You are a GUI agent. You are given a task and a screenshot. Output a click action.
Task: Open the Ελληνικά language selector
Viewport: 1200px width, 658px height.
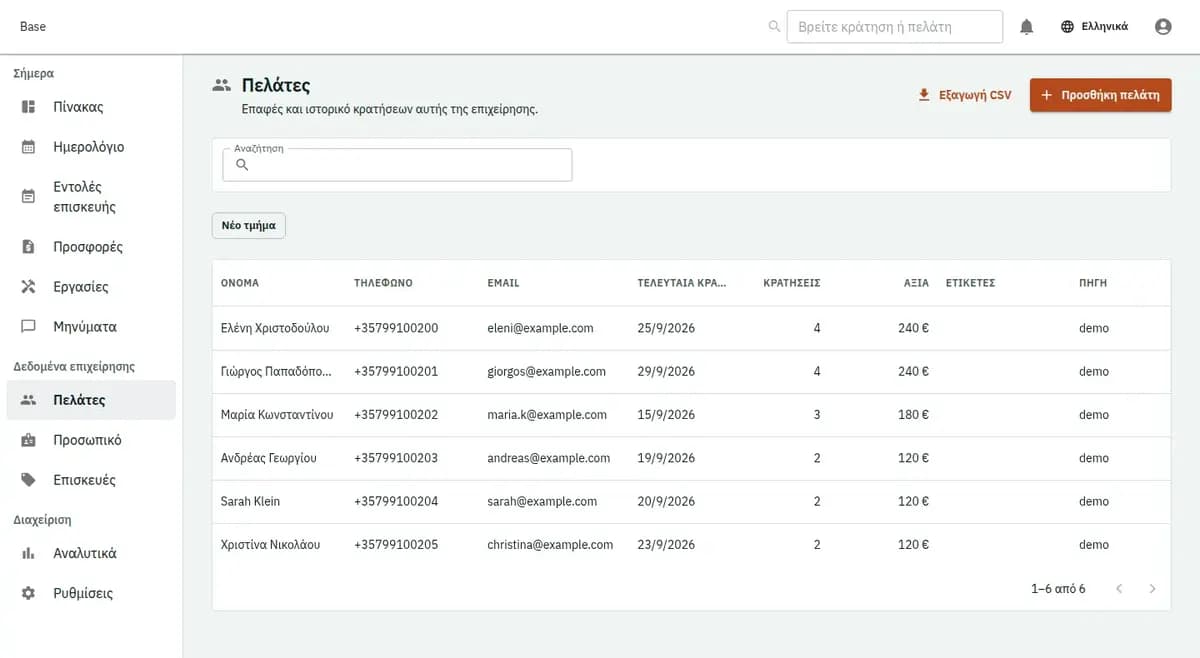[x=1094, y=27]
